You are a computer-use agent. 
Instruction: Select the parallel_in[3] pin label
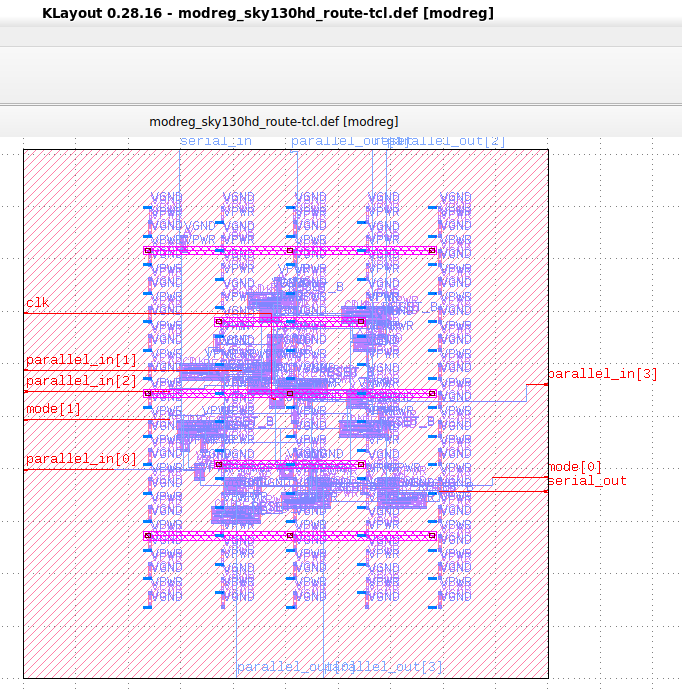[x=603, y=374]
